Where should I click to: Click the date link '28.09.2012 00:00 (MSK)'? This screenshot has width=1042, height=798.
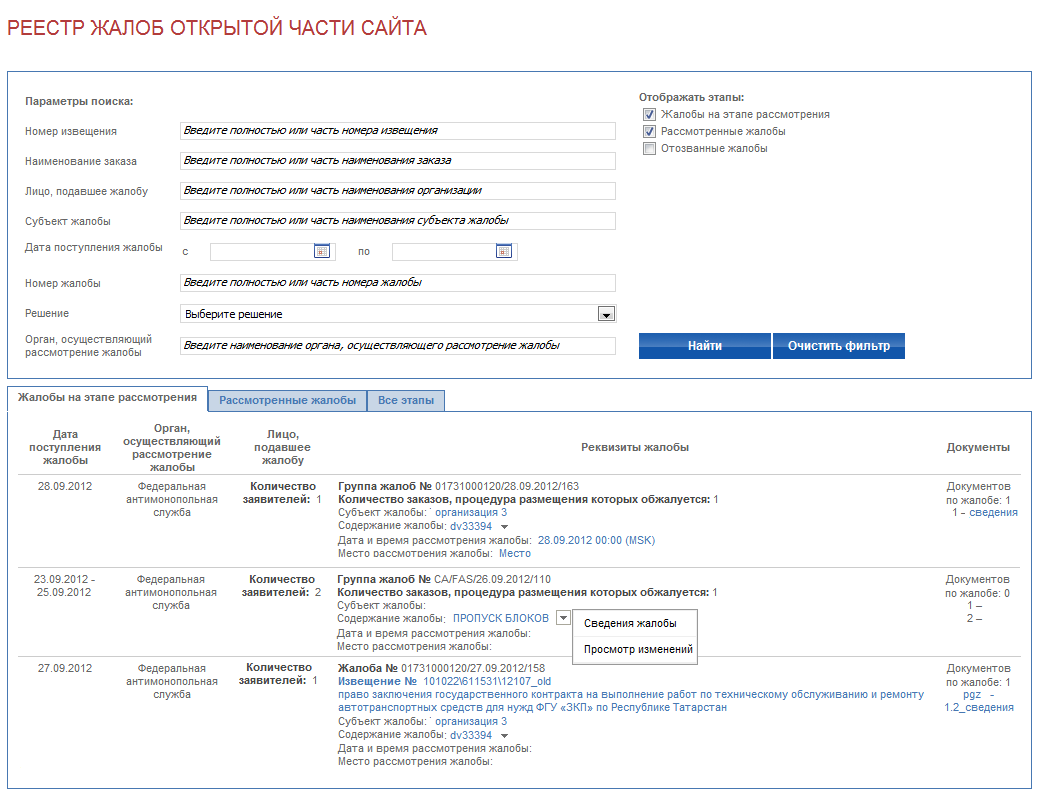596,540
